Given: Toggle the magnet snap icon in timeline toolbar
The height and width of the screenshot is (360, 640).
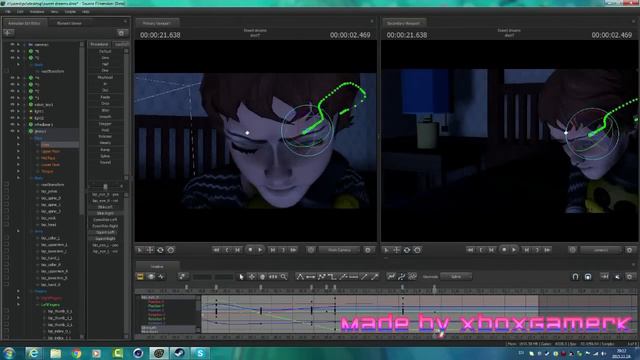Looking at the screenshot, I should 575,277.
